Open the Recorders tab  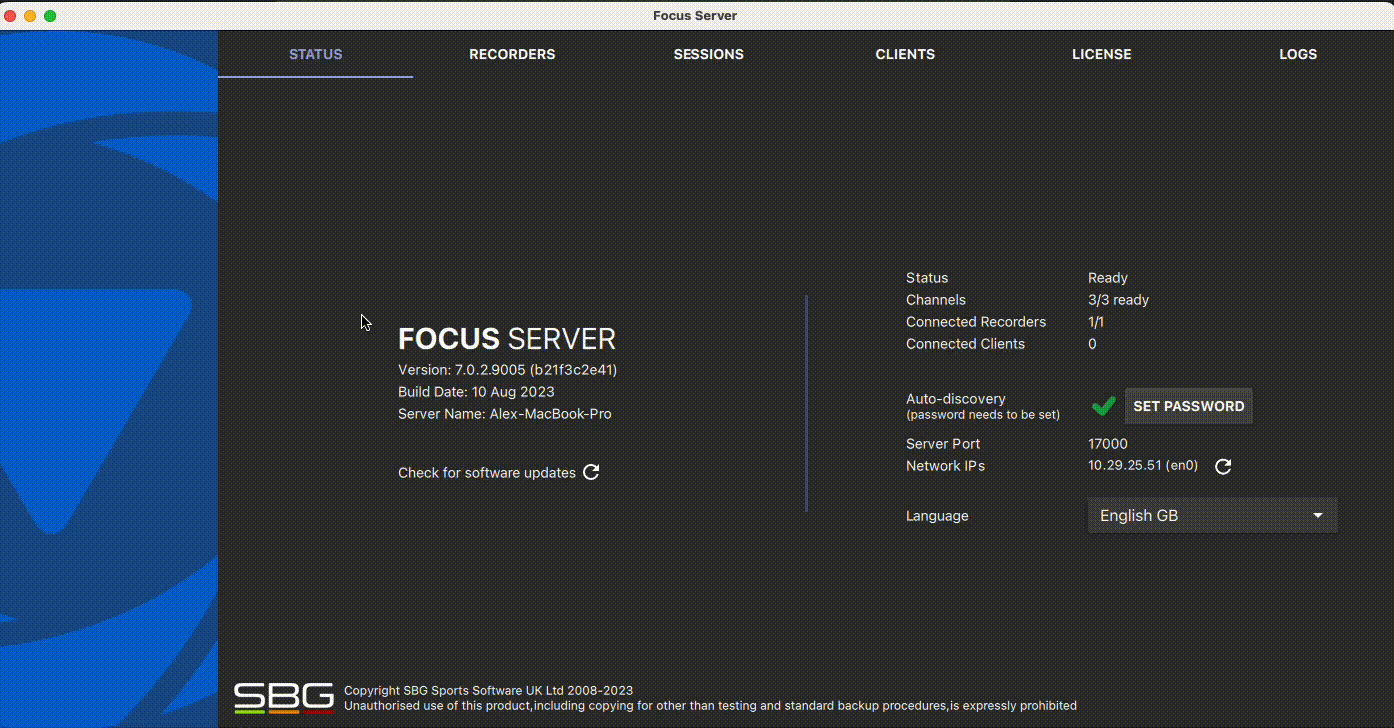tap(512, 54)
